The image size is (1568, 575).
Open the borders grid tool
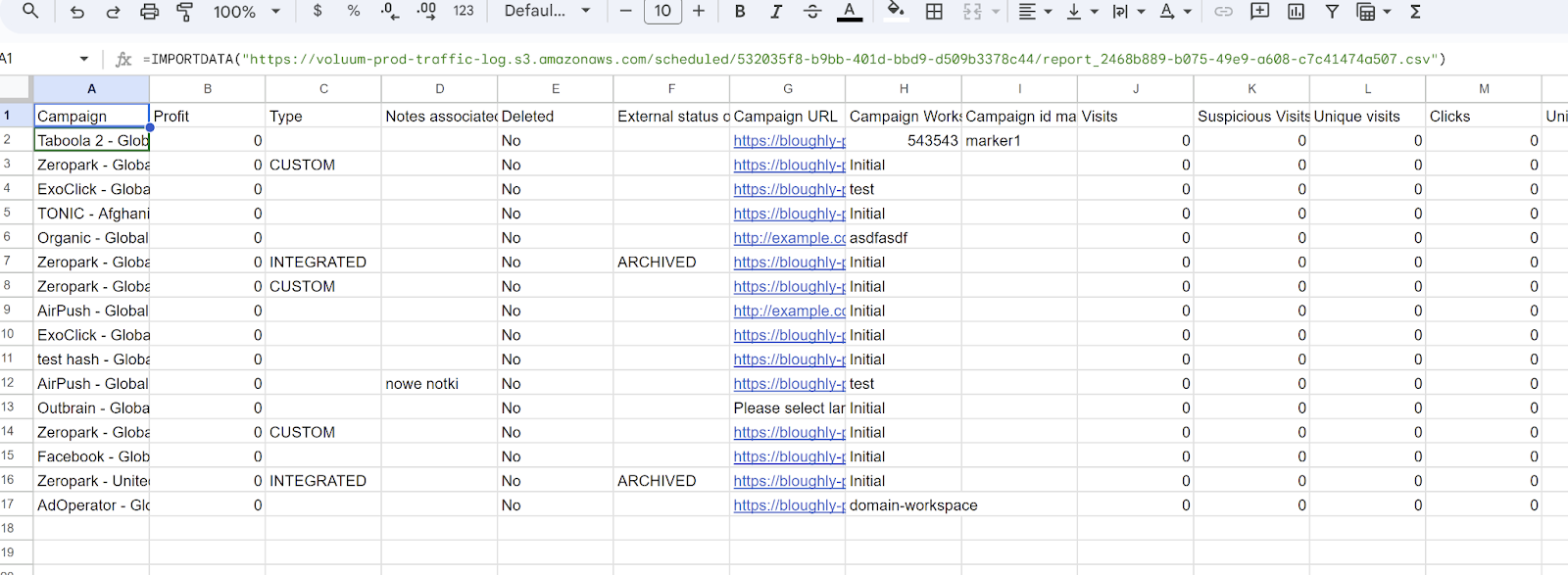[x=934, y=12]
